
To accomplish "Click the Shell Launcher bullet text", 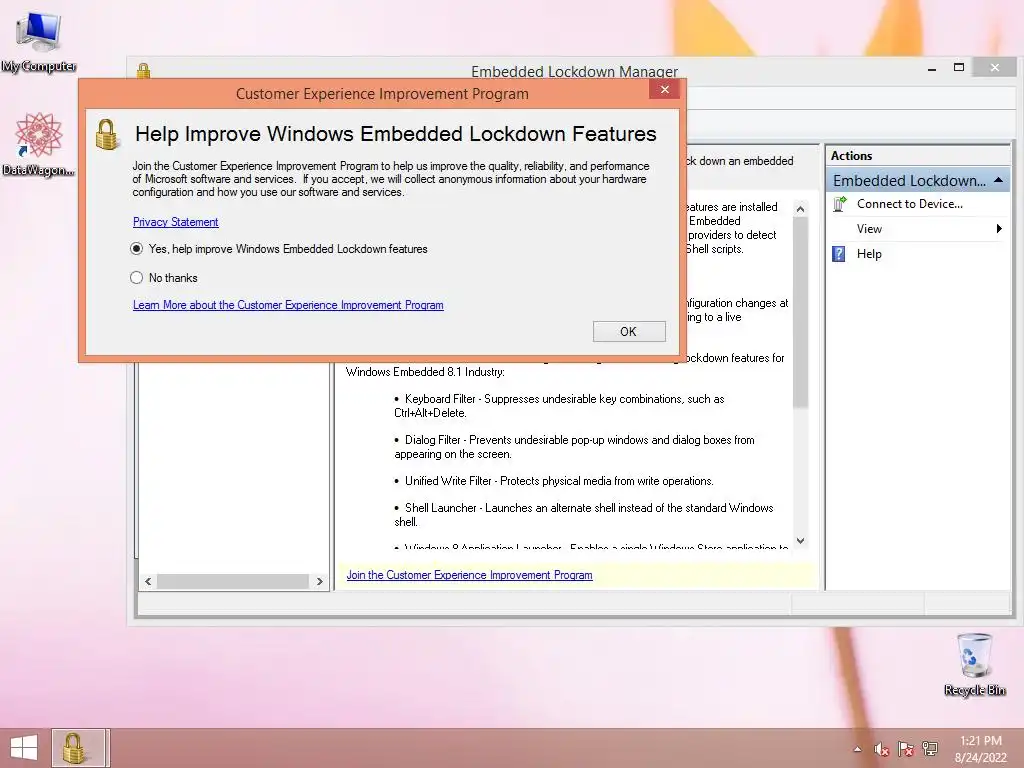I will (583, 515).
